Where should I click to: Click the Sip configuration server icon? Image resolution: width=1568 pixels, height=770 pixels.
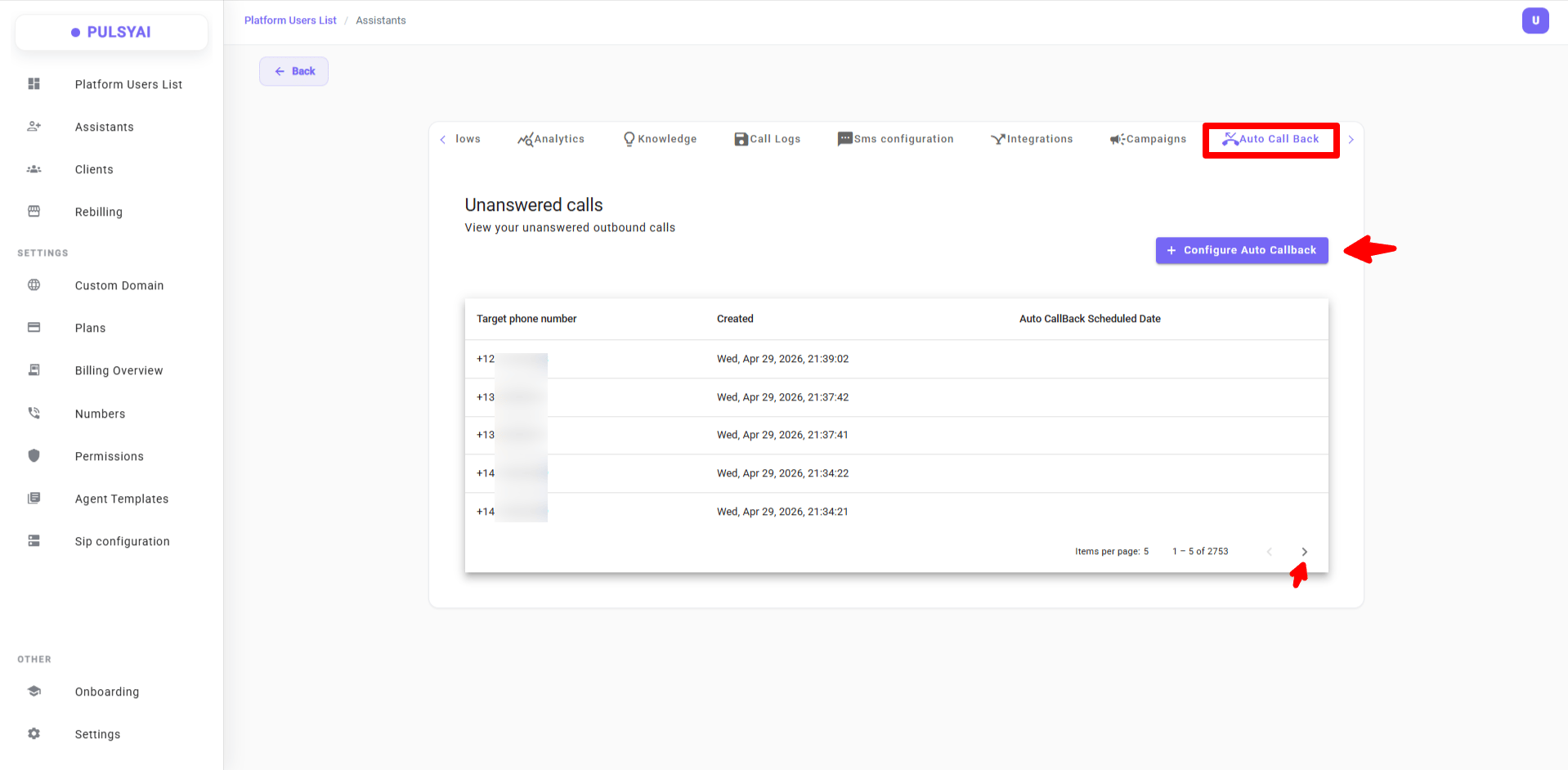(x=34, y=540)
